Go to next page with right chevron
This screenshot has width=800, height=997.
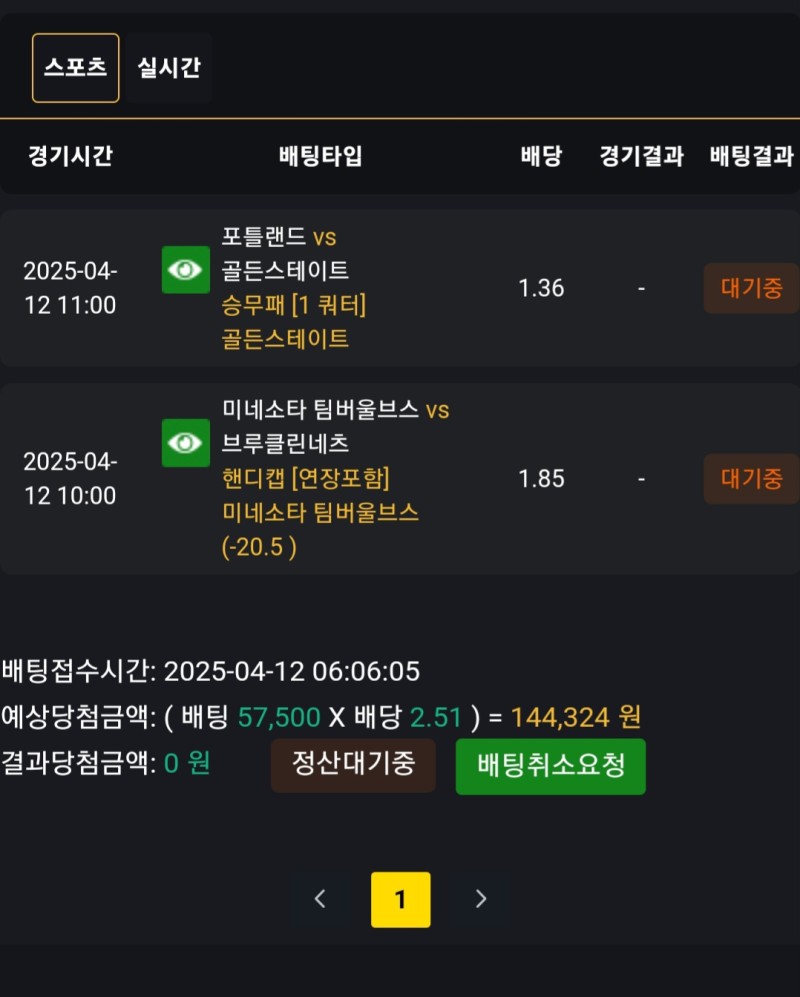pos(481,899)
